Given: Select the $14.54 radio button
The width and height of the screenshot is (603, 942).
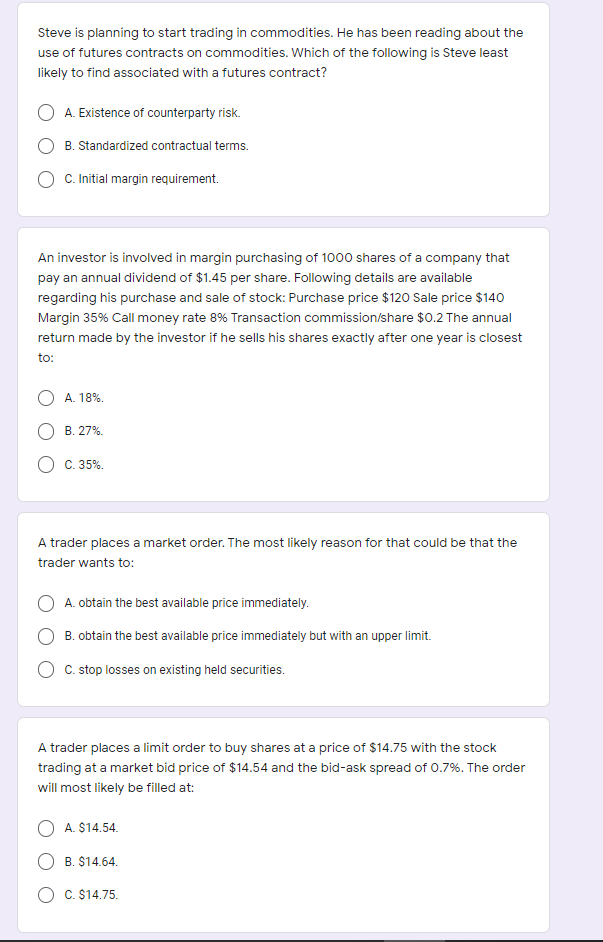Looking at the screenshot, I should pos(46,828).
